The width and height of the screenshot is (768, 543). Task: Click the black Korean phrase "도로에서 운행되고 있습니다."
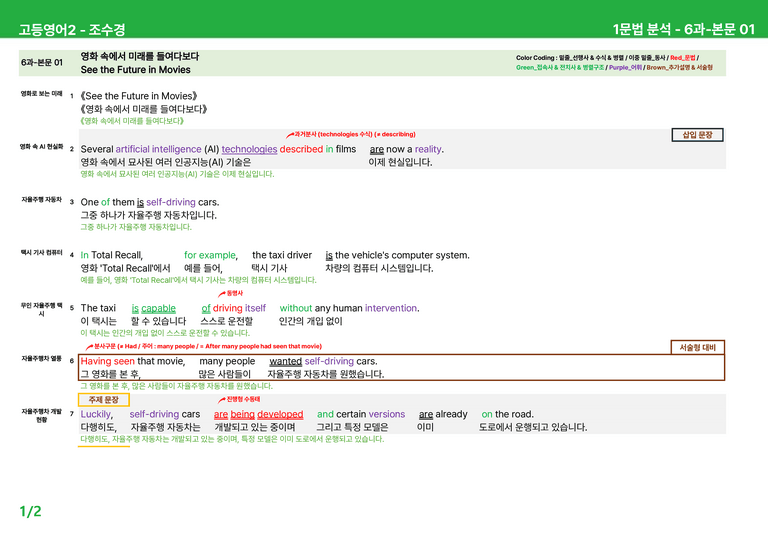tap(533, 427)
